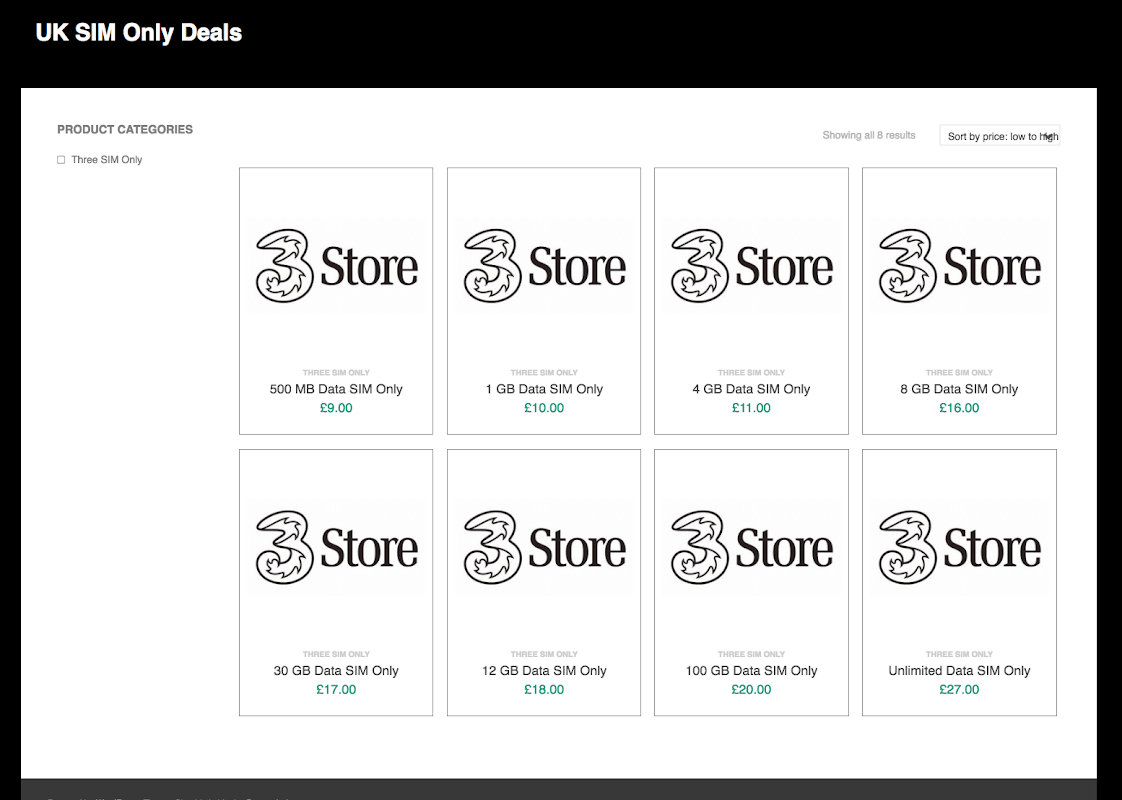Click the £17.00 price
Image resolution: width=1122 pixels, height=800 pixels.
(x=336, y=690)
